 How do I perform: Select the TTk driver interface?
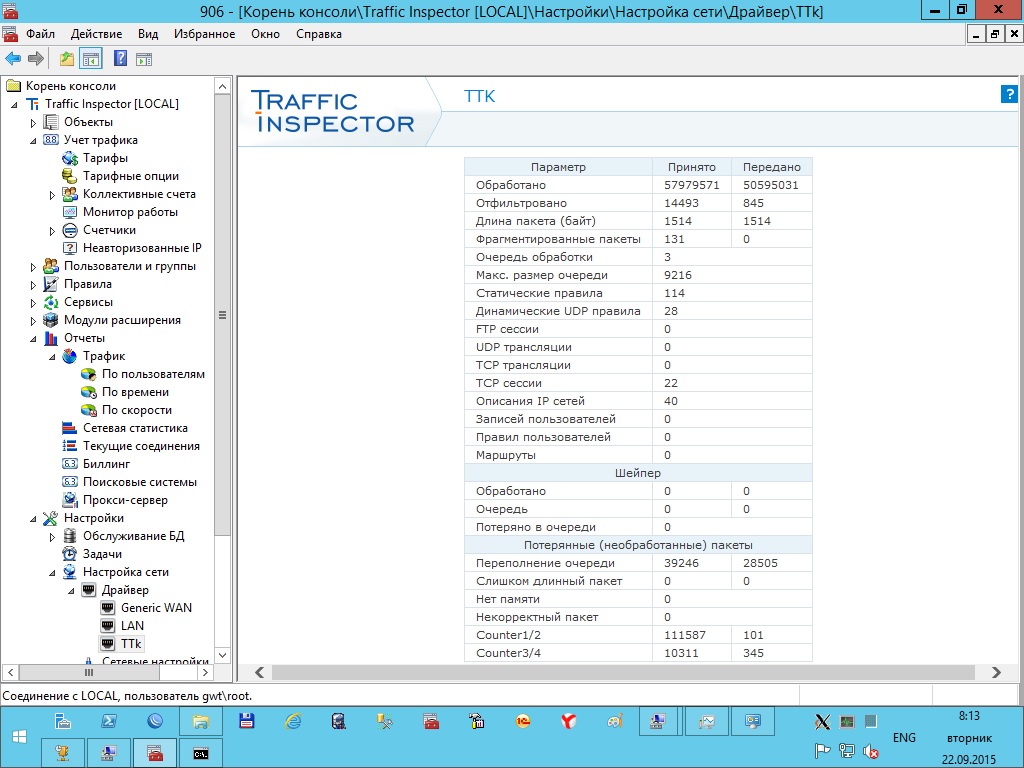coord(131,644)
